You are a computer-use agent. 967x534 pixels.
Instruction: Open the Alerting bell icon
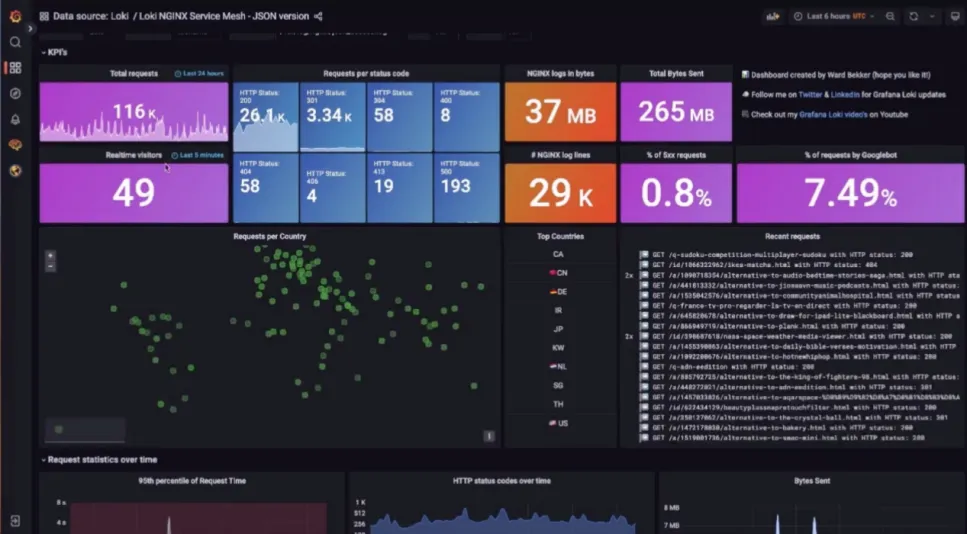[x=15, y=120]
